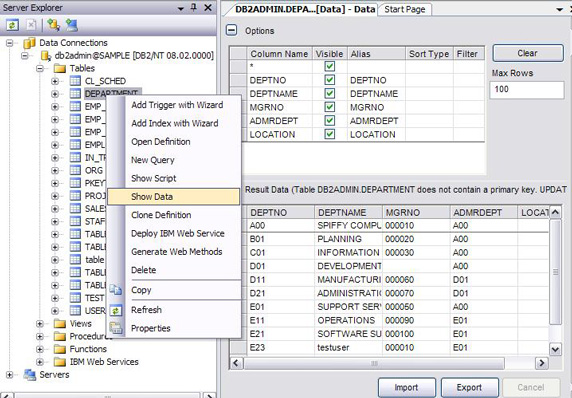The image size is (572, 398).
Task: Choose Generate Web Methods
Action: tap(177, 252)
